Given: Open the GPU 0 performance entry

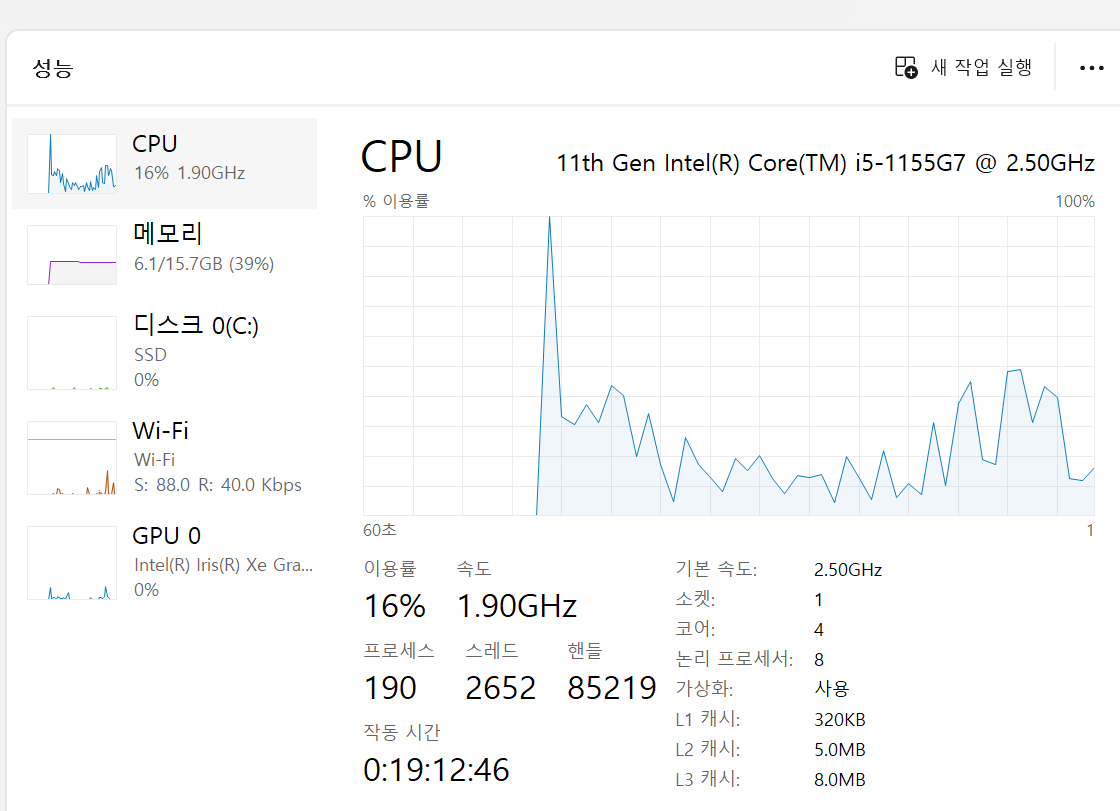Looking at the screenshot, I should 166,536.
